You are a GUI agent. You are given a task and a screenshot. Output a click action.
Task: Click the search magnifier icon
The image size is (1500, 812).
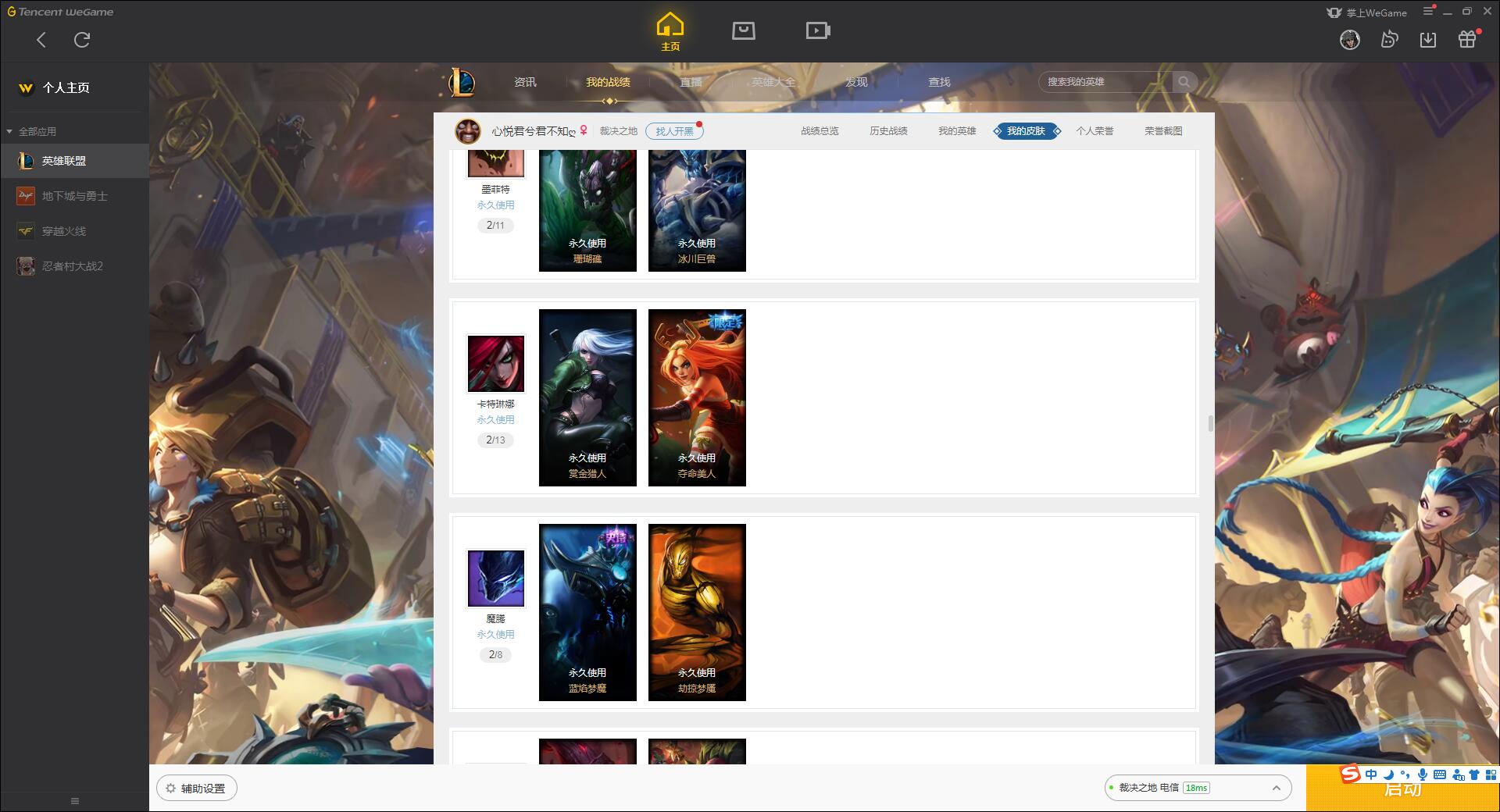click(1184, 82)
